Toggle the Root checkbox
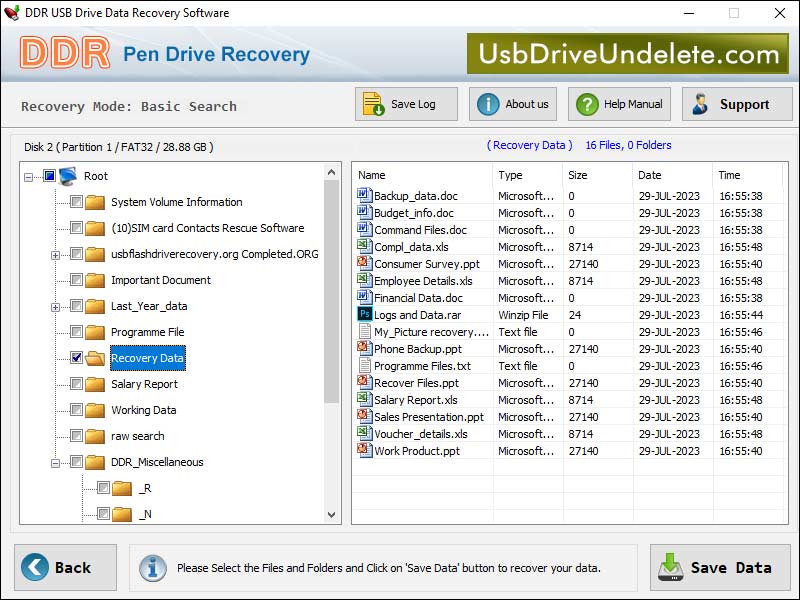800x600 pixels. [x=49, y=176]
